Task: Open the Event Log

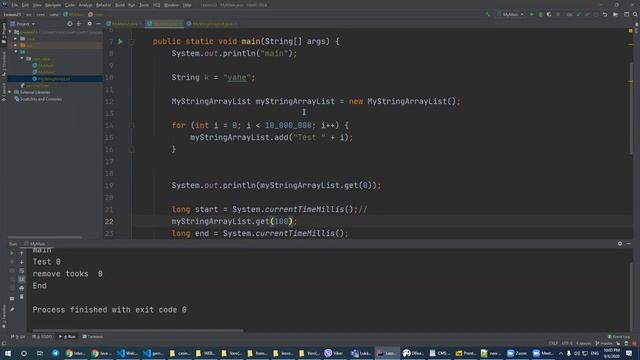Action: [618, 337]
